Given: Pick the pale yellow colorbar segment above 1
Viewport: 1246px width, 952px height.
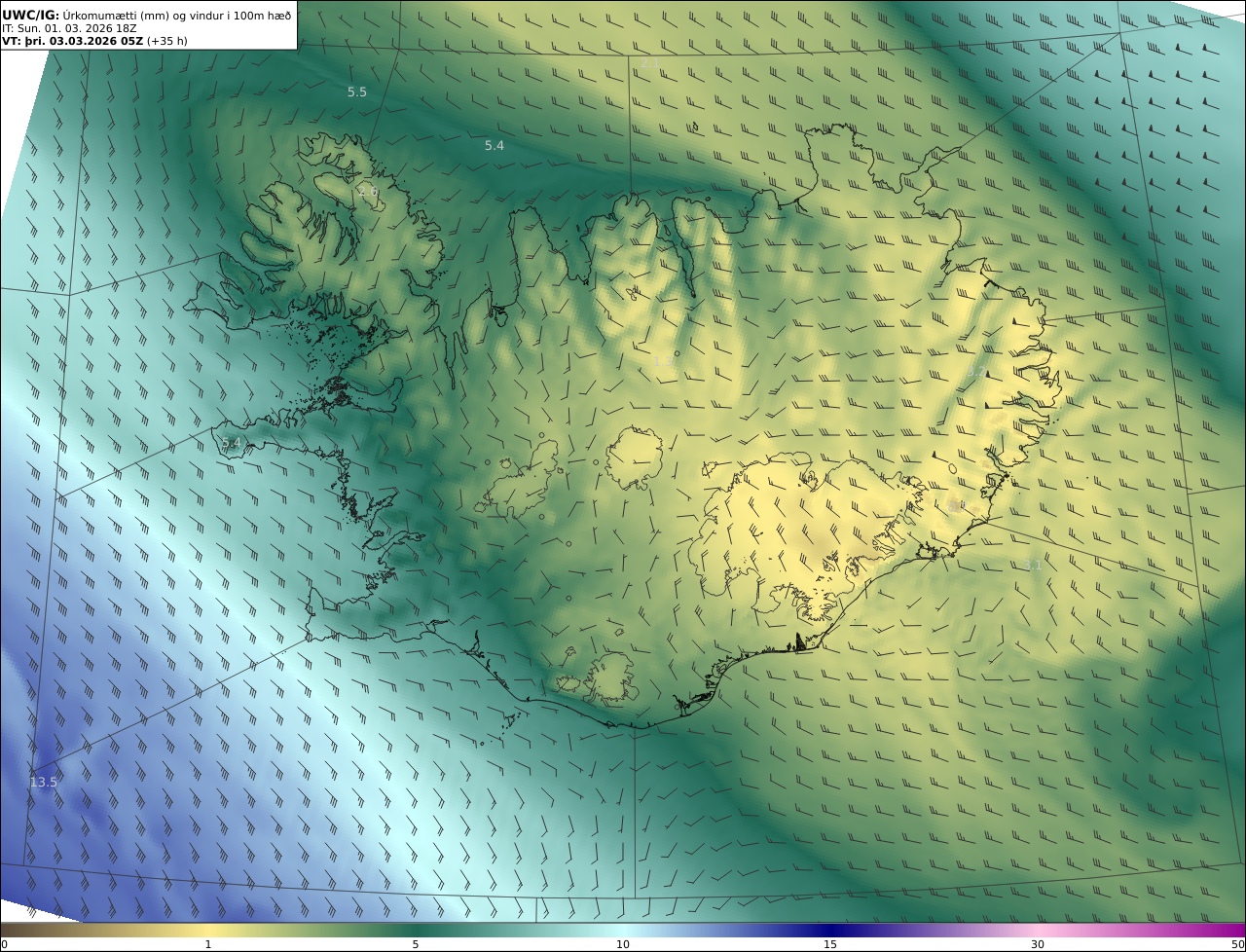Looking at the screenshot, I should (x=207, y=930).
